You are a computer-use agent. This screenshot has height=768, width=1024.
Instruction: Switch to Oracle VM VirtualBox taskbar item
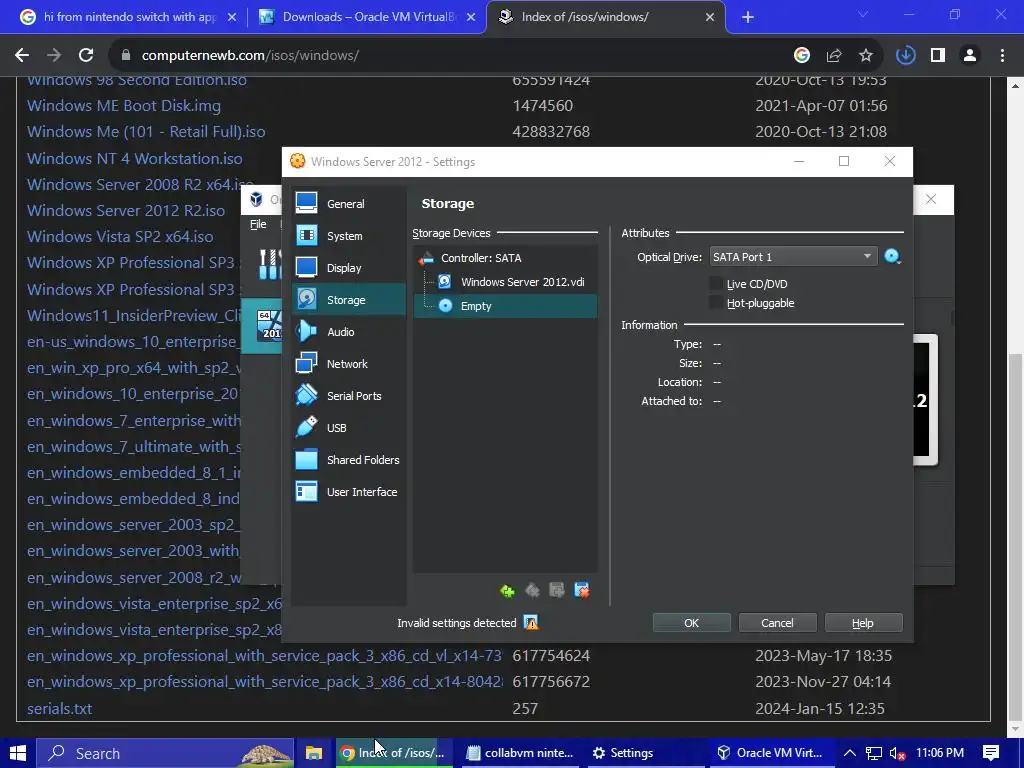pyautogui.click(x=771, y=753)
